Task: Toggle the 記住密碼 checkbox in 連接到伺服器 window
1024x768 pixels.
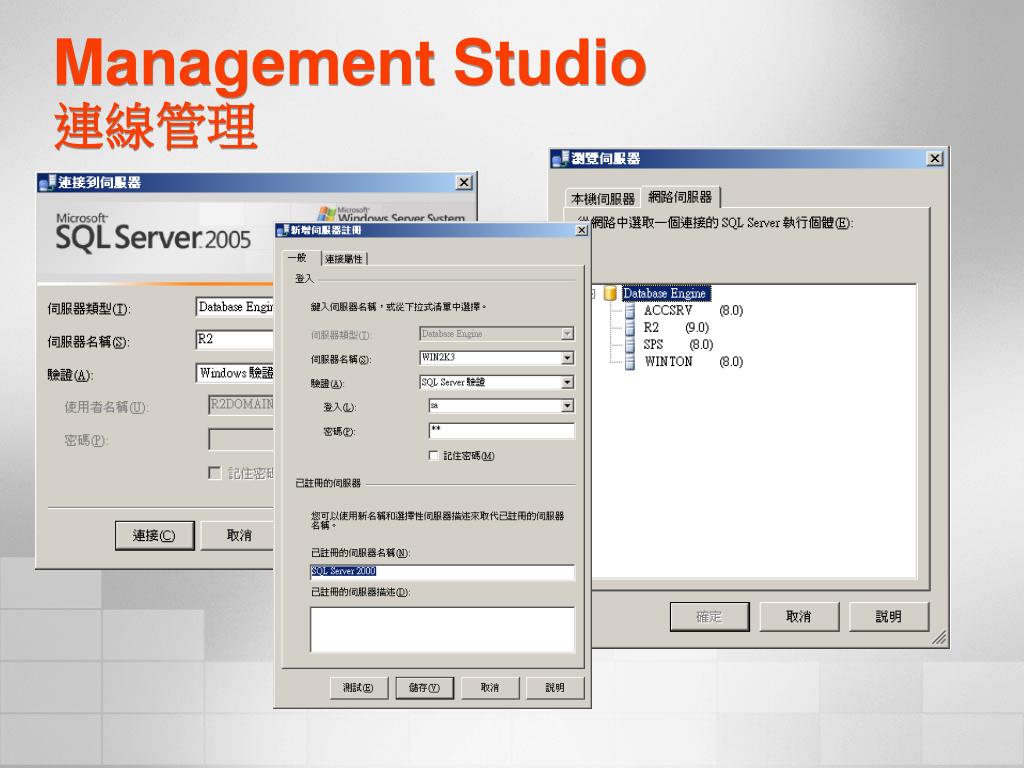Action: point(214,472)
